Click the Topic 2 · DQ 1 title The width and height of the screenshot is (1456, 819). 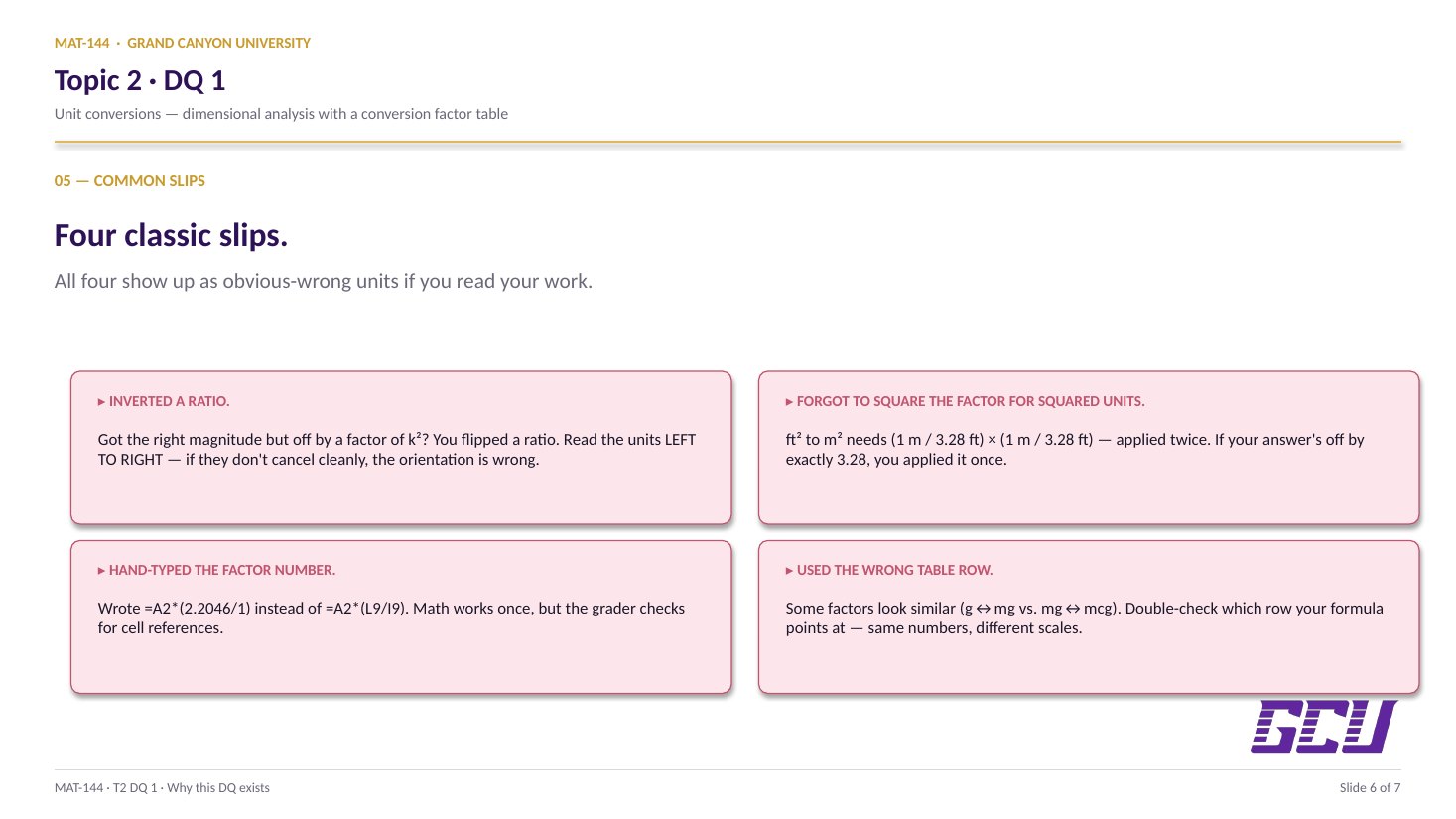point(140,80)
